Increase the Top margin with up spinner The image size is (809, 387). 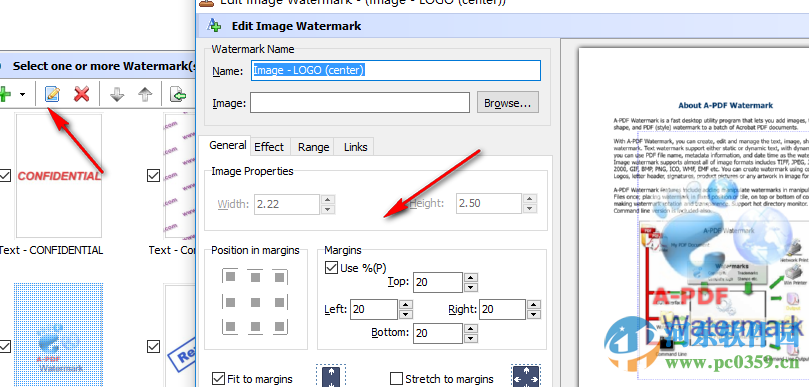471,278
